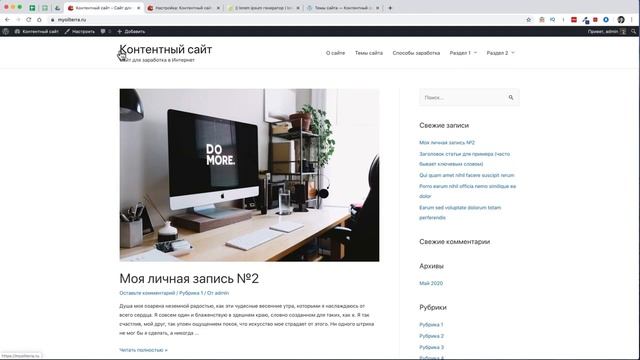
Task: Open Добавить menu in admin bar
Action: 131,31
